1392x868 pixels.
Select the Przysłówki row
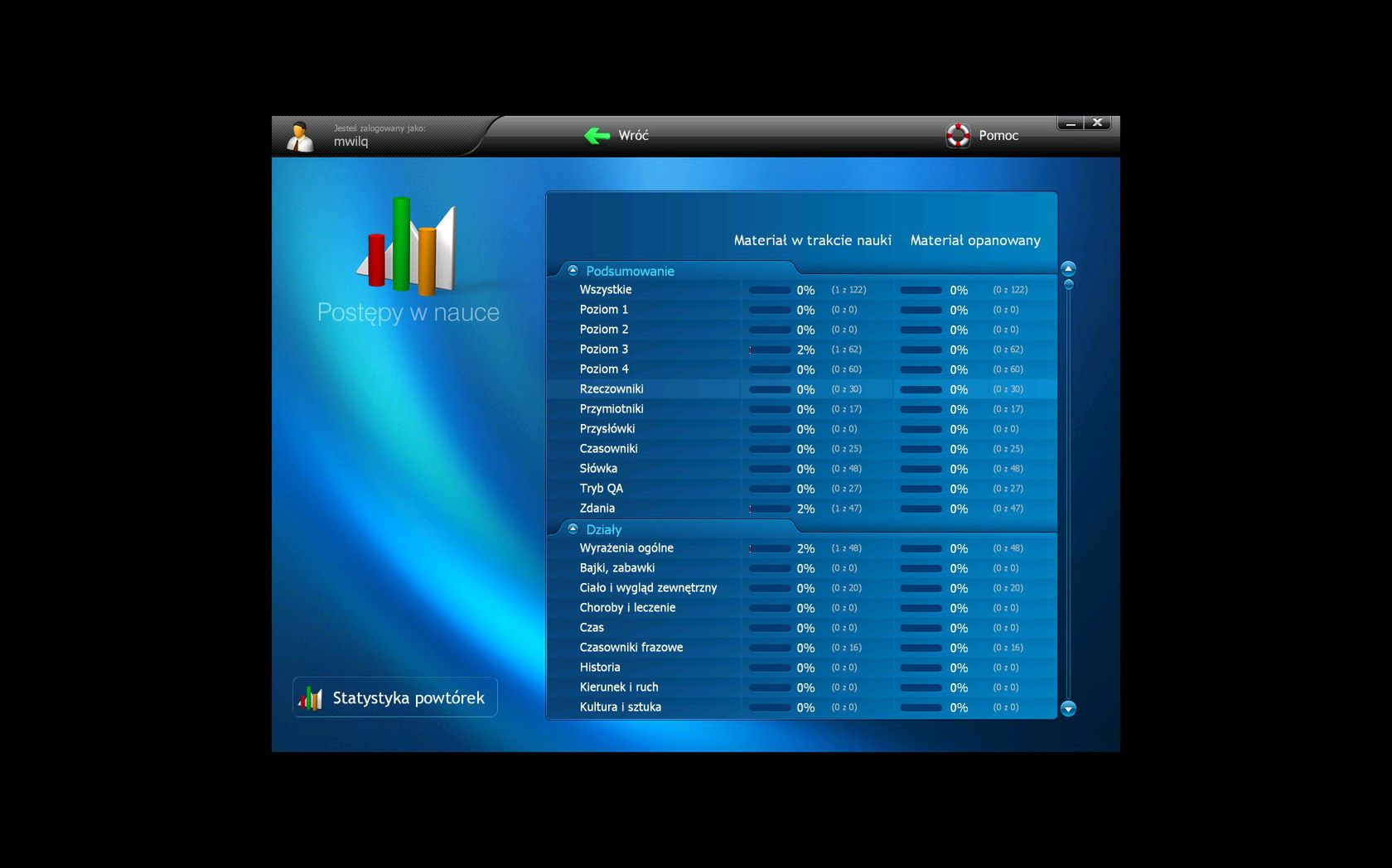(x=801, y=429)
